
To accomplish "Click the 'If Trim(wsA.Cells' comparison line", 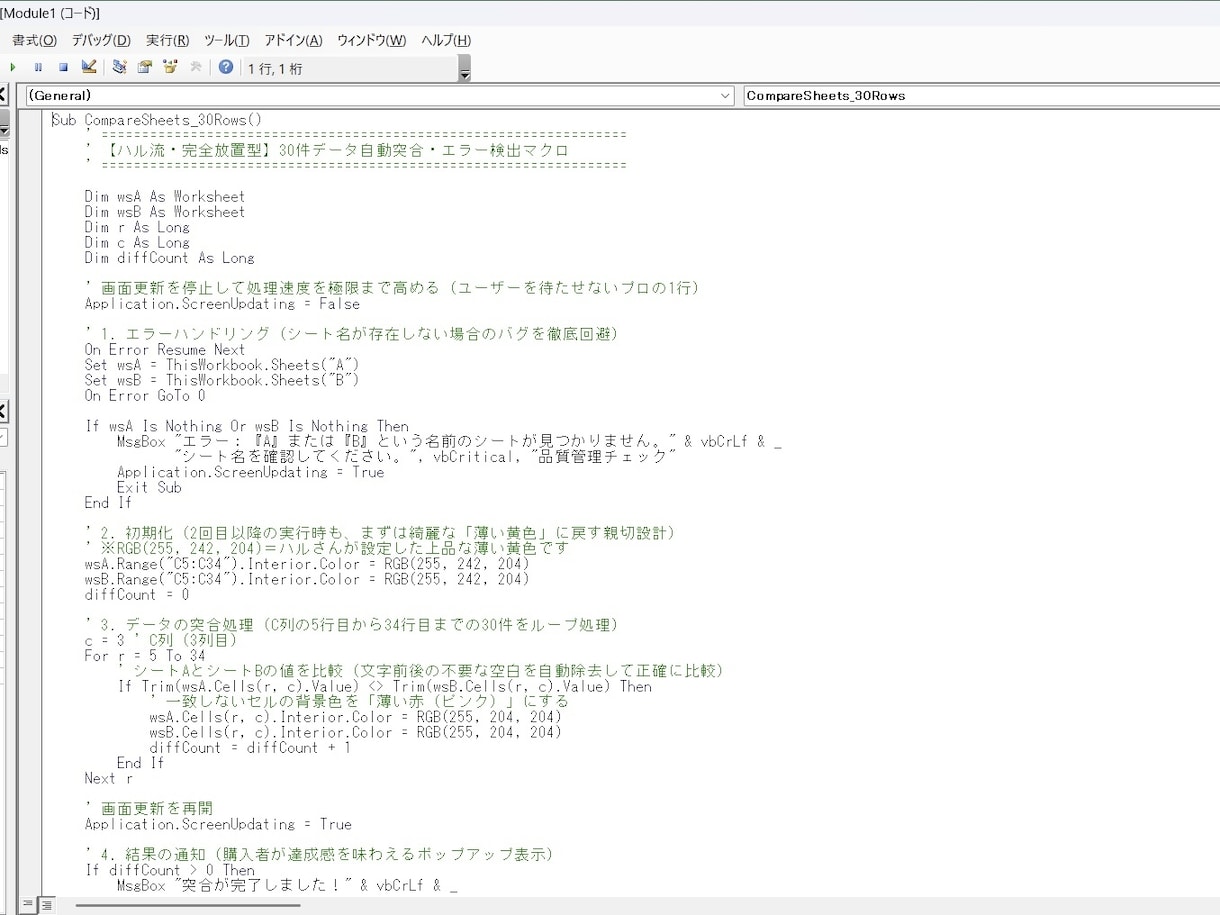I will tap(385, 687).
